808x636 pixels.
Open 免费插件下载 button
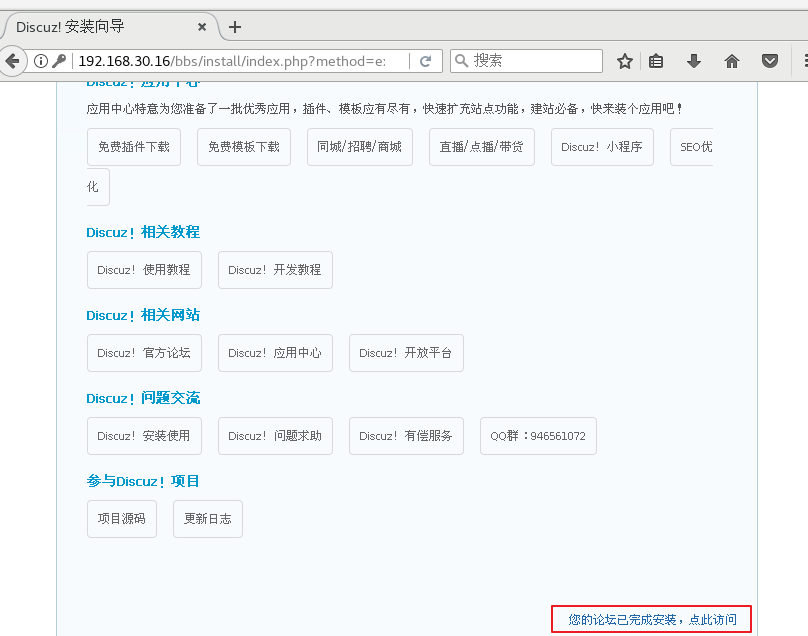(x=134, y=147)
